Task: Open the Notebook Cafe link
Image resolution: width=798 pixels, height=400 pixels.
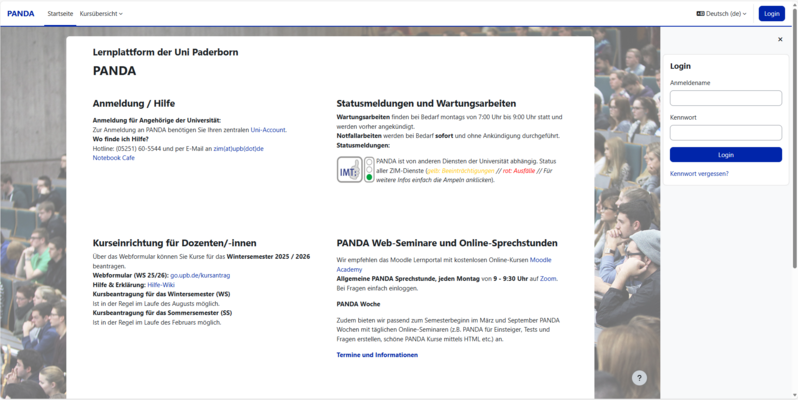Action: pos(113,158)
